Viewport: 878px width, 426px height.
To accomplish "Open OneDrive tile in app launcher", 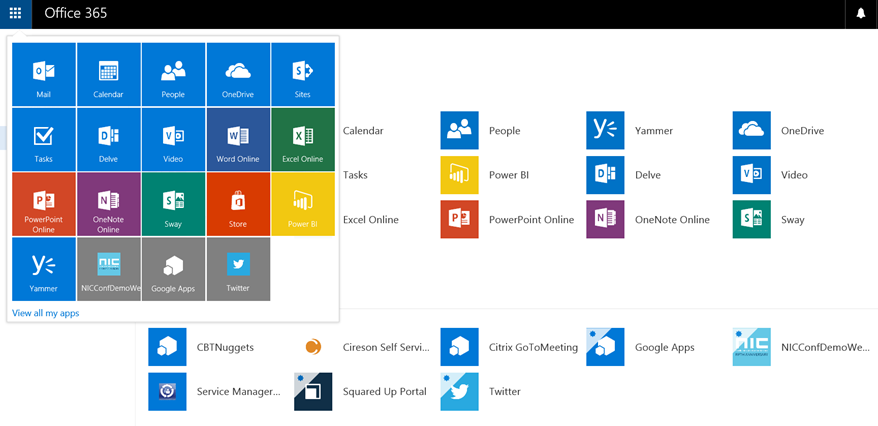I will [x=238, y=74].
